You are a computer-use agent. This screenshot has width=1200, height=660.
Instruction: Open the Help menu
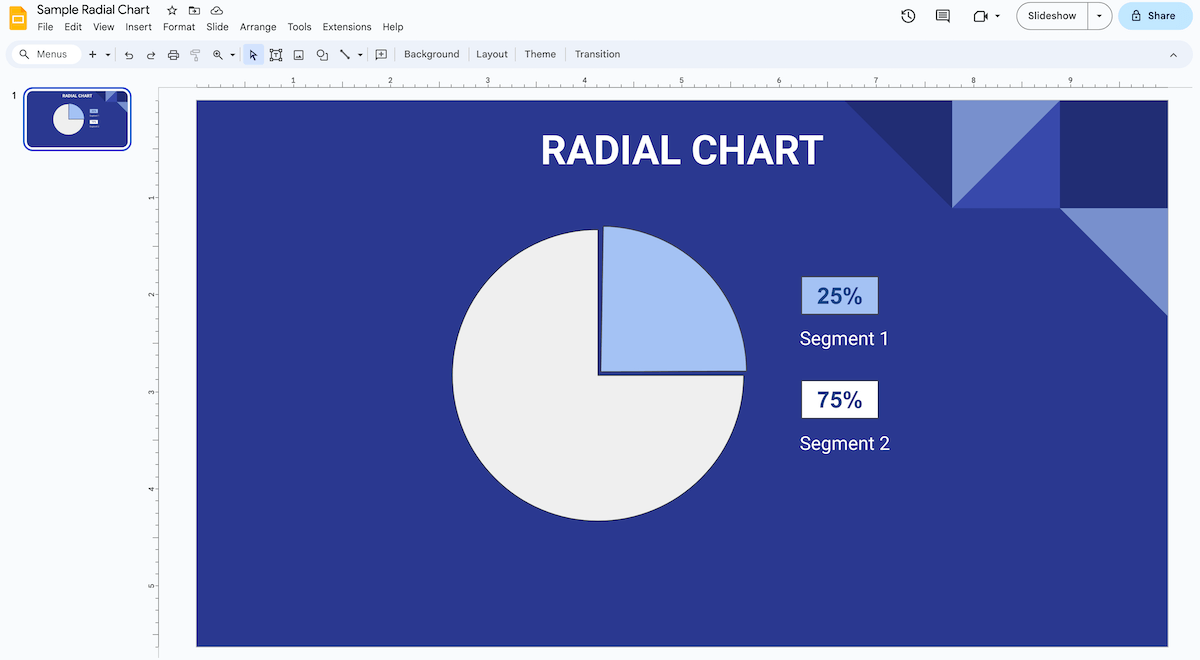[393, 27]
